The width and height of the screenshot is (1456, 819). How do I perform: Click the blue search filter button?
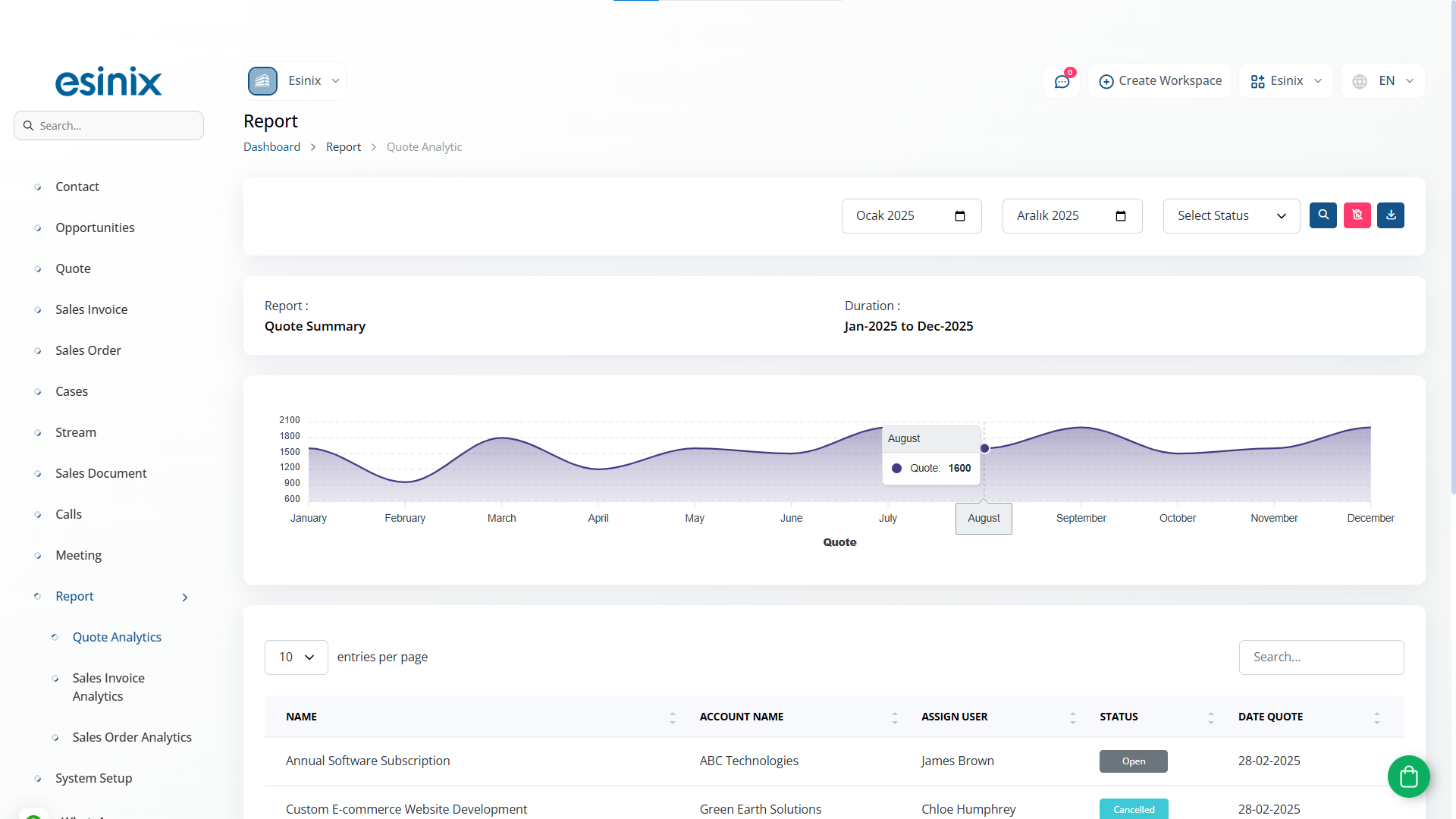point(1323,215)
